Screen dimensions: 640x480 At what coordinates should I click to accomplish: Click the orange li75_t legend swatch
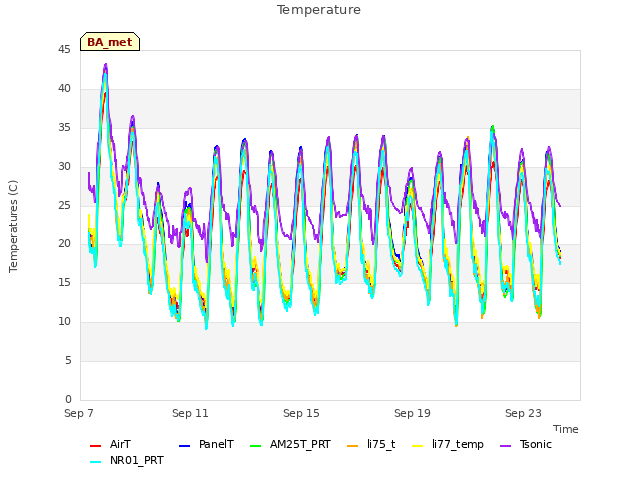pos(352,446)
